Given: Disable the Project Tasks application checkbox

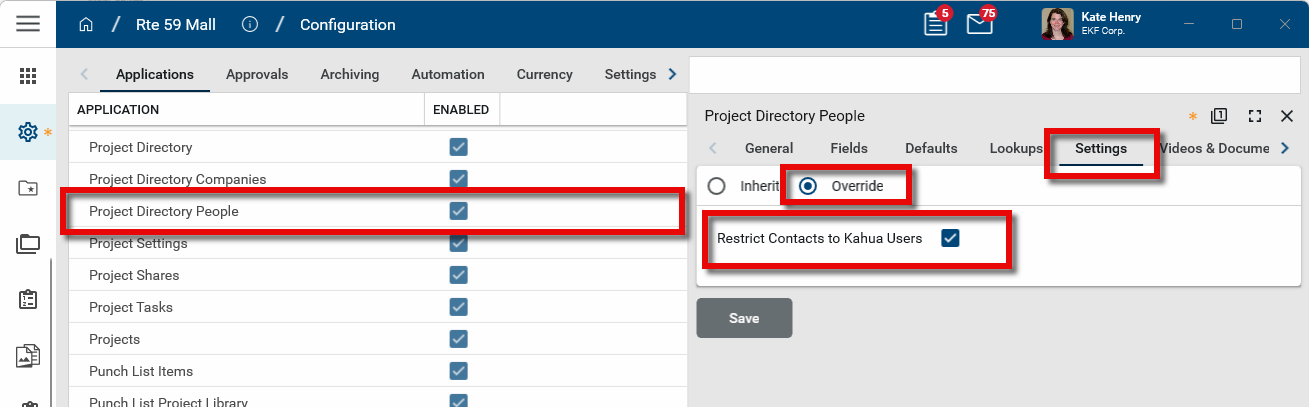Looking at the screenshot, I should point(459,307).
